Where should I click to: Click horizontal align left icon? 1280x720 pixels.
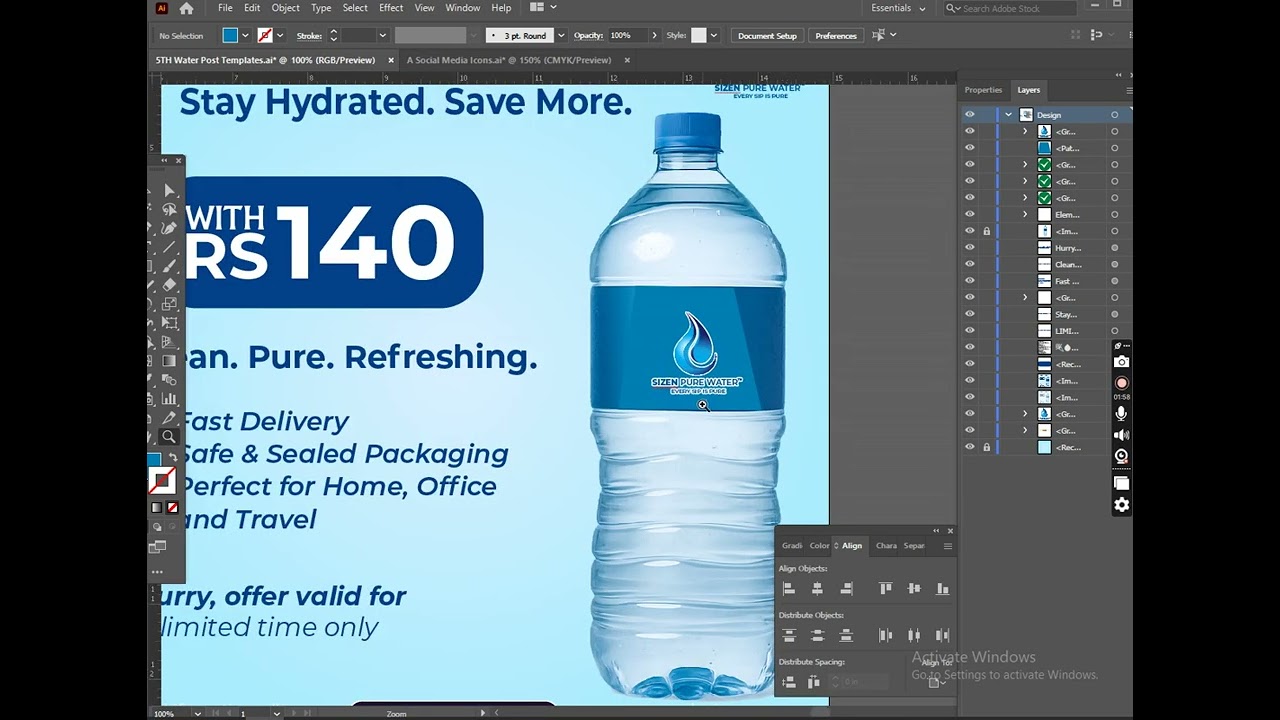pos(789,589)
